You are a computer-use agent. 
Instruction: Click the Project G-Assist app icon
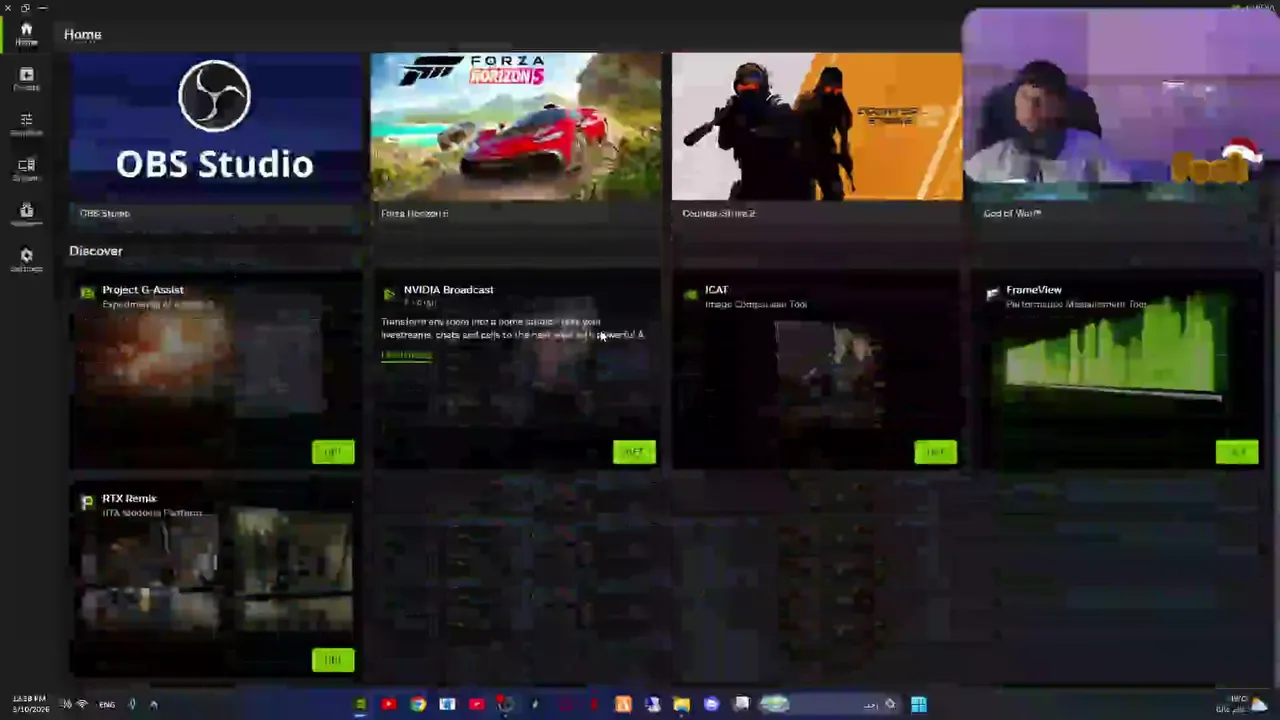(x=87, y=294)
